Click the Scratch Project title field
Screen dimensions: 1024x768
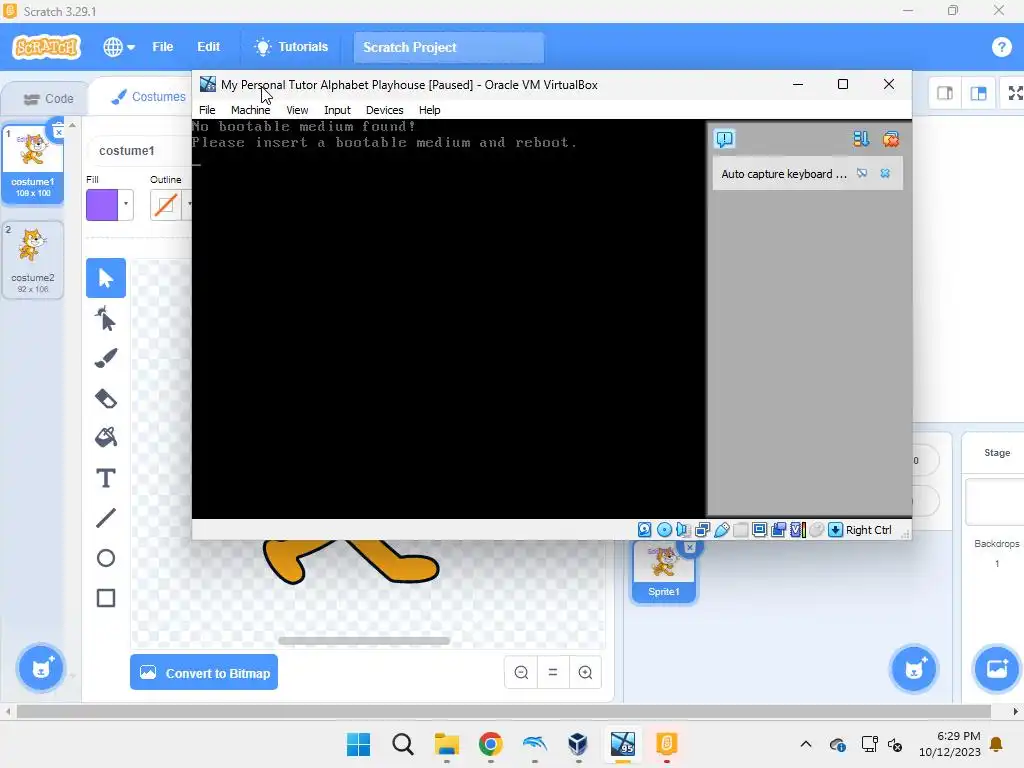tap(449, 47)
